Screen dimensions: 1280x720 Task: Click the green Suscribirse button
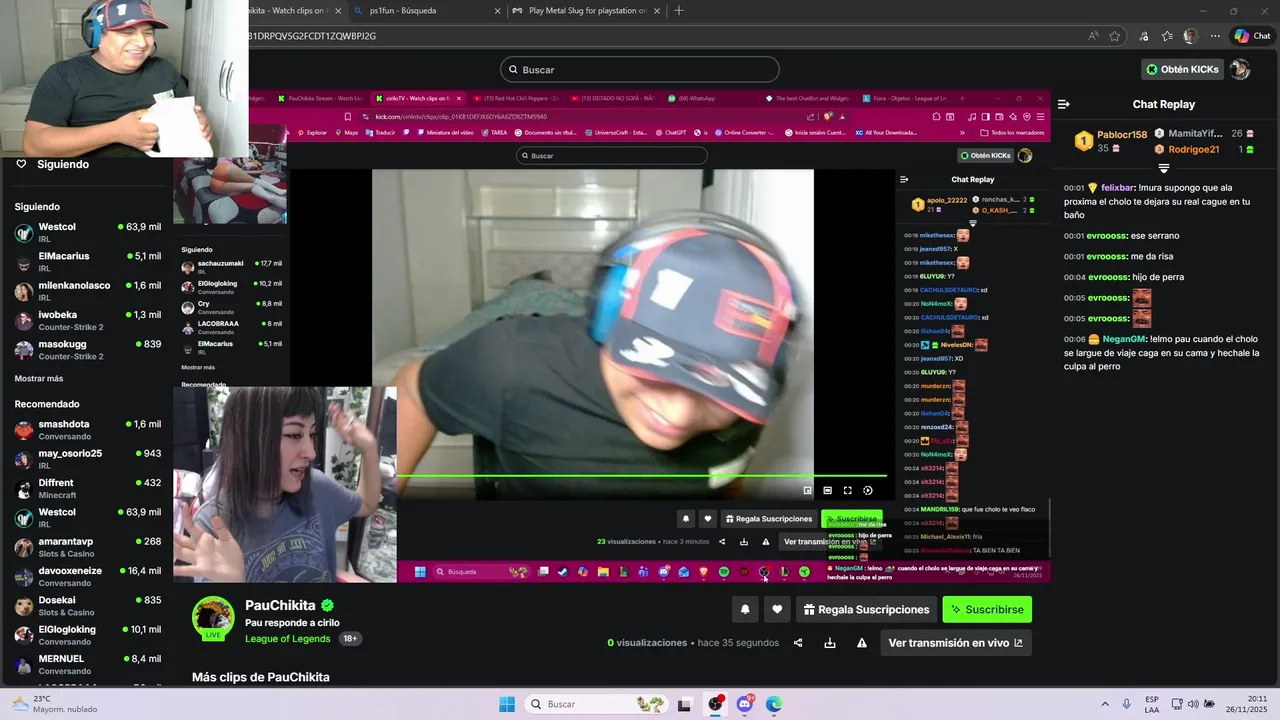pyautogui.click(x=987, y=609)
